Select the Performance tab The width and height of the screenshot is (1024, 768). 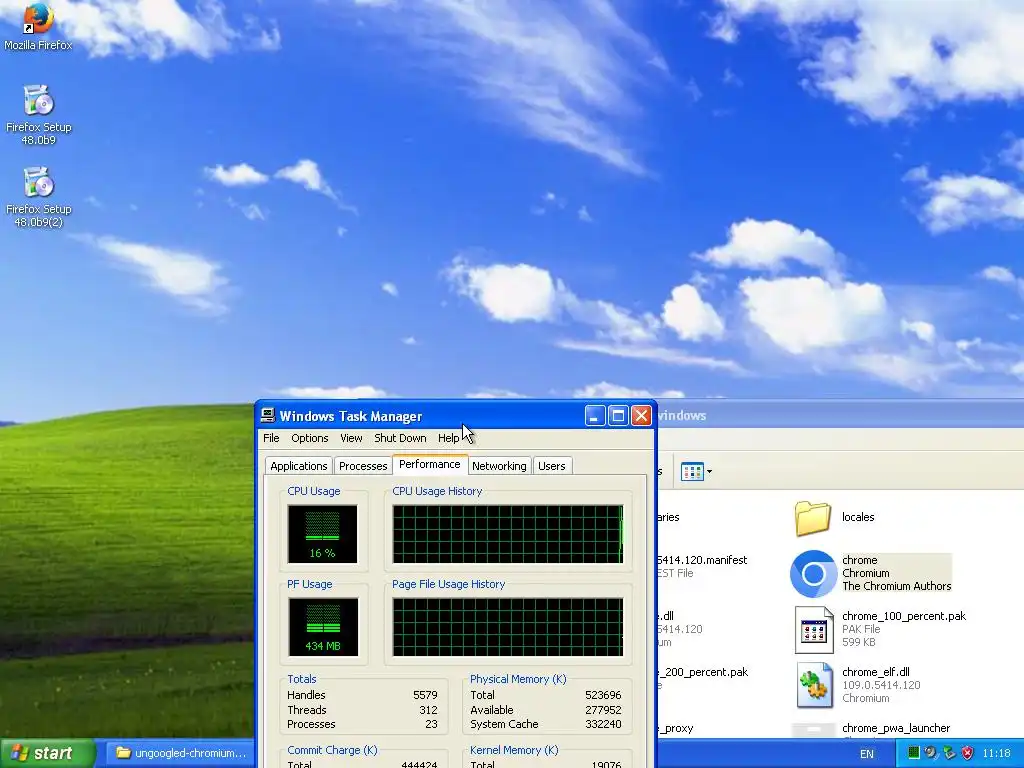430,464
